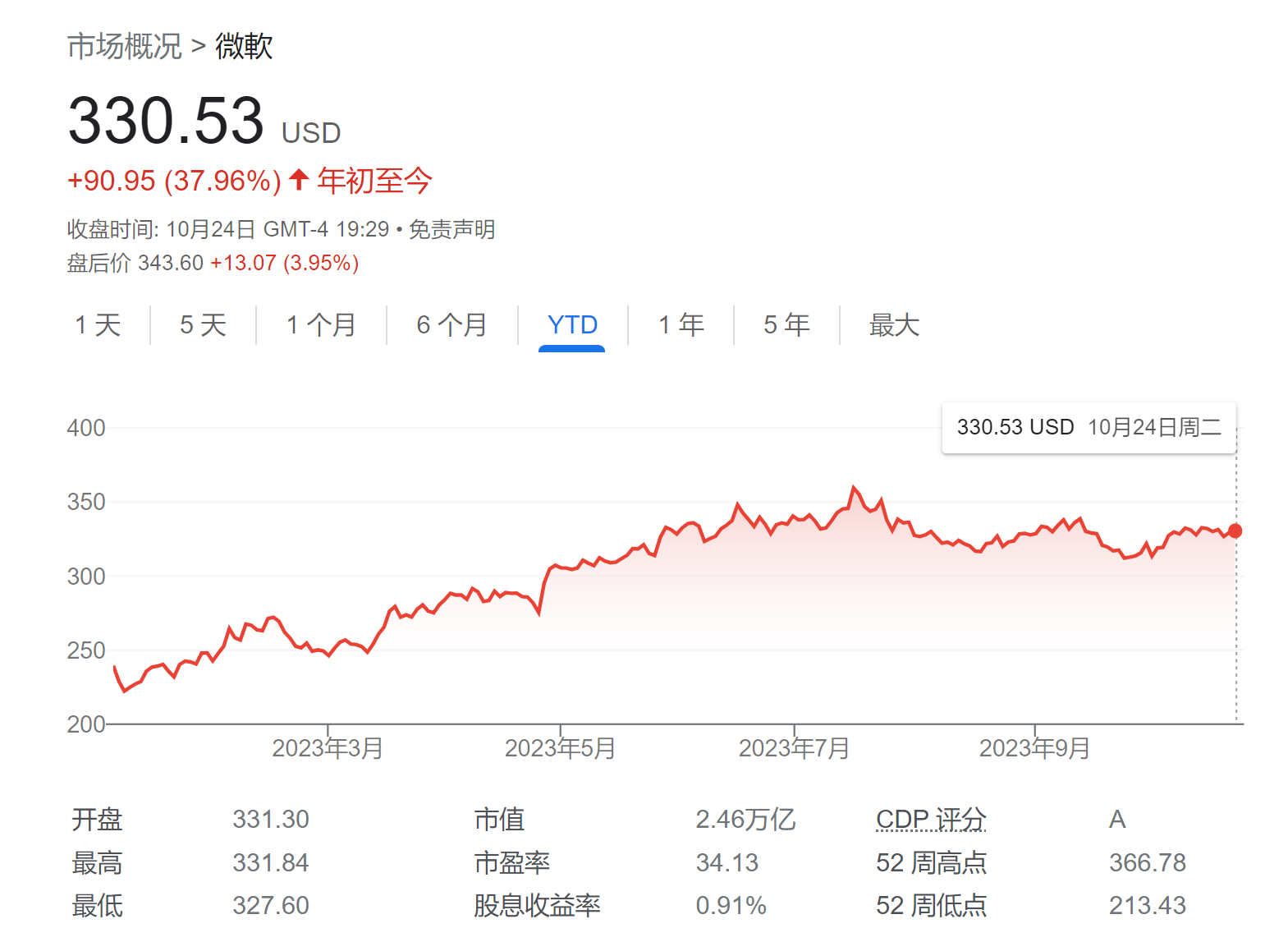Viewport: 1288px width, 942px height.
Task: Open the 市场概况 breadcrumb link
Action: [124, 46]
